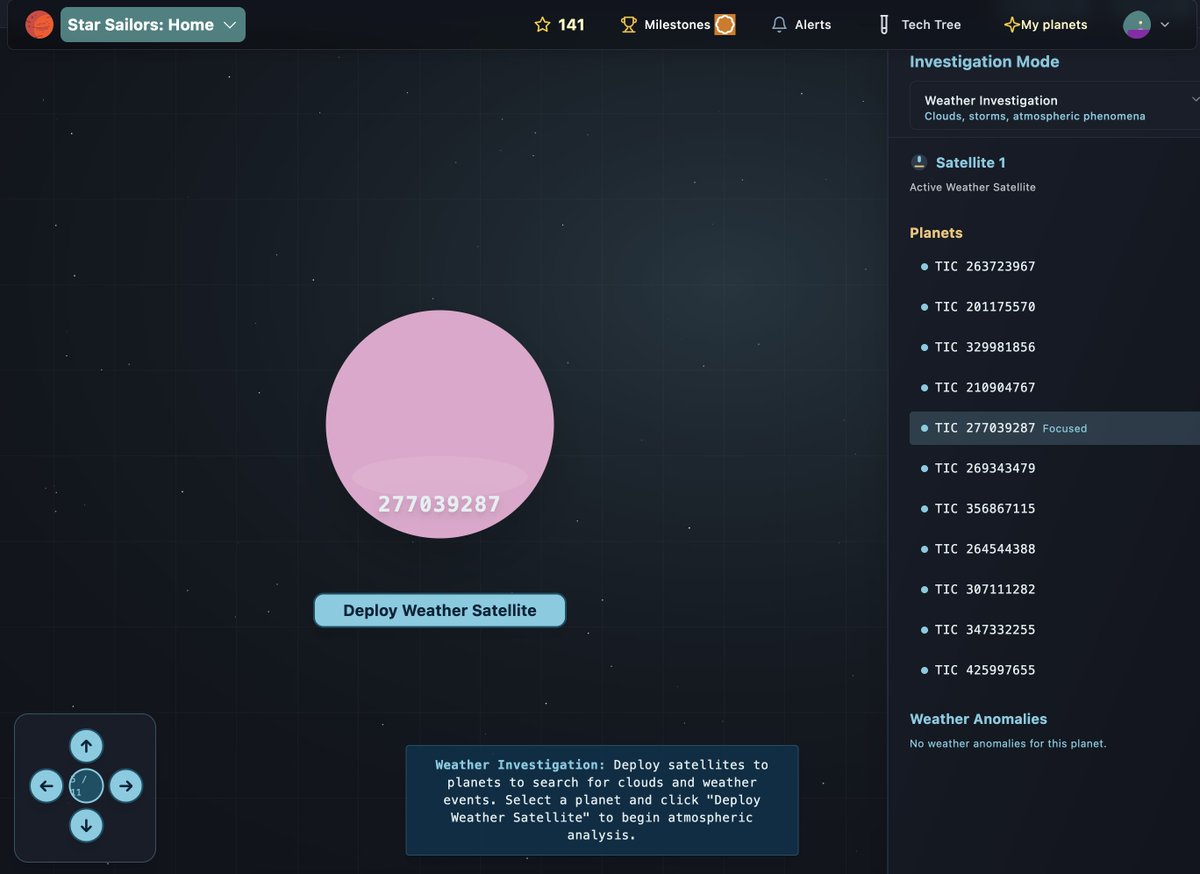Click the right arrow navigation button
This screenshot has width=1200, height=874.
(x=126, y=786)
